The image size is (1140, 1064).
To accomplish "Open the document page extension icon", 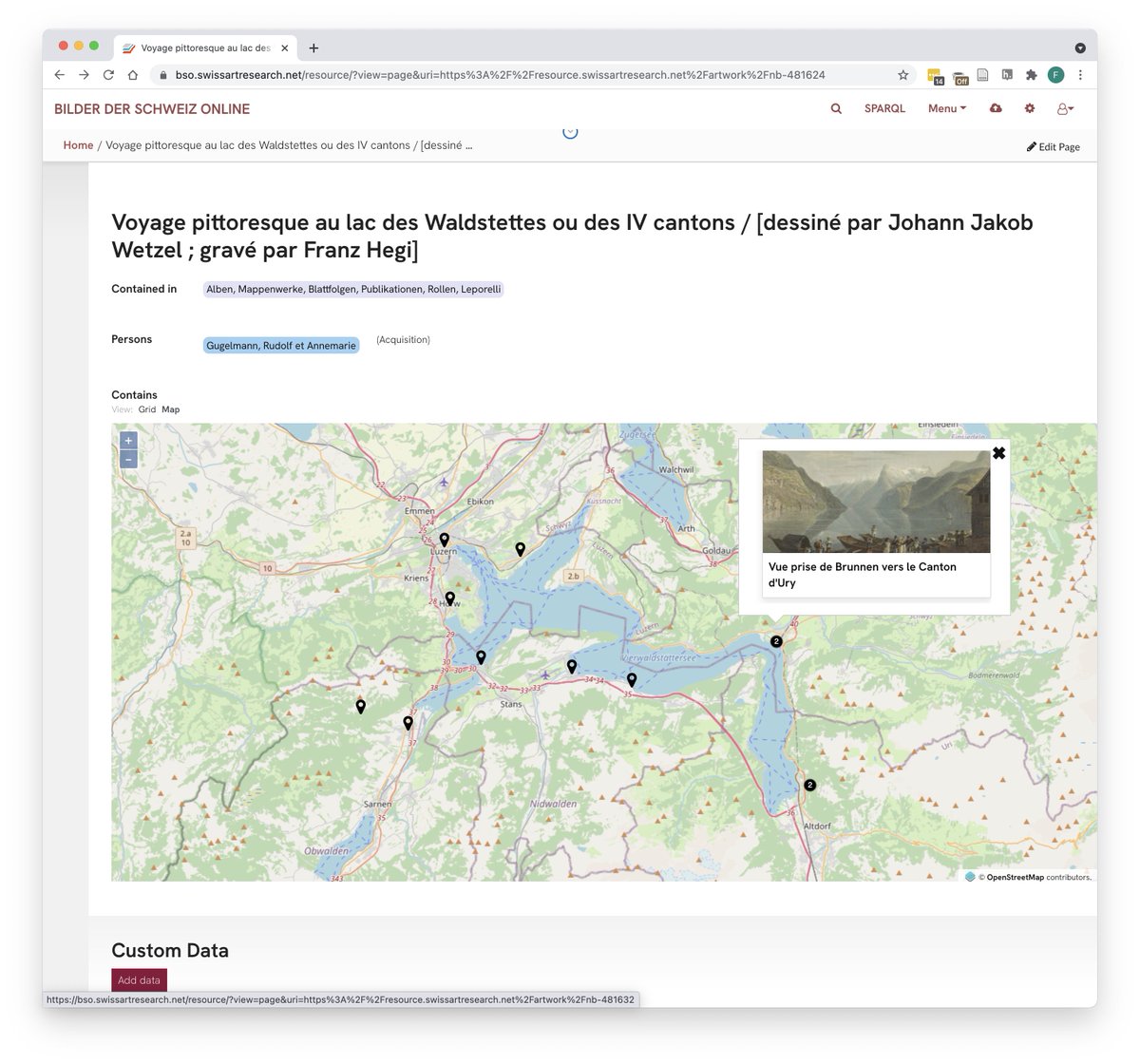I will tap(983, 75).
